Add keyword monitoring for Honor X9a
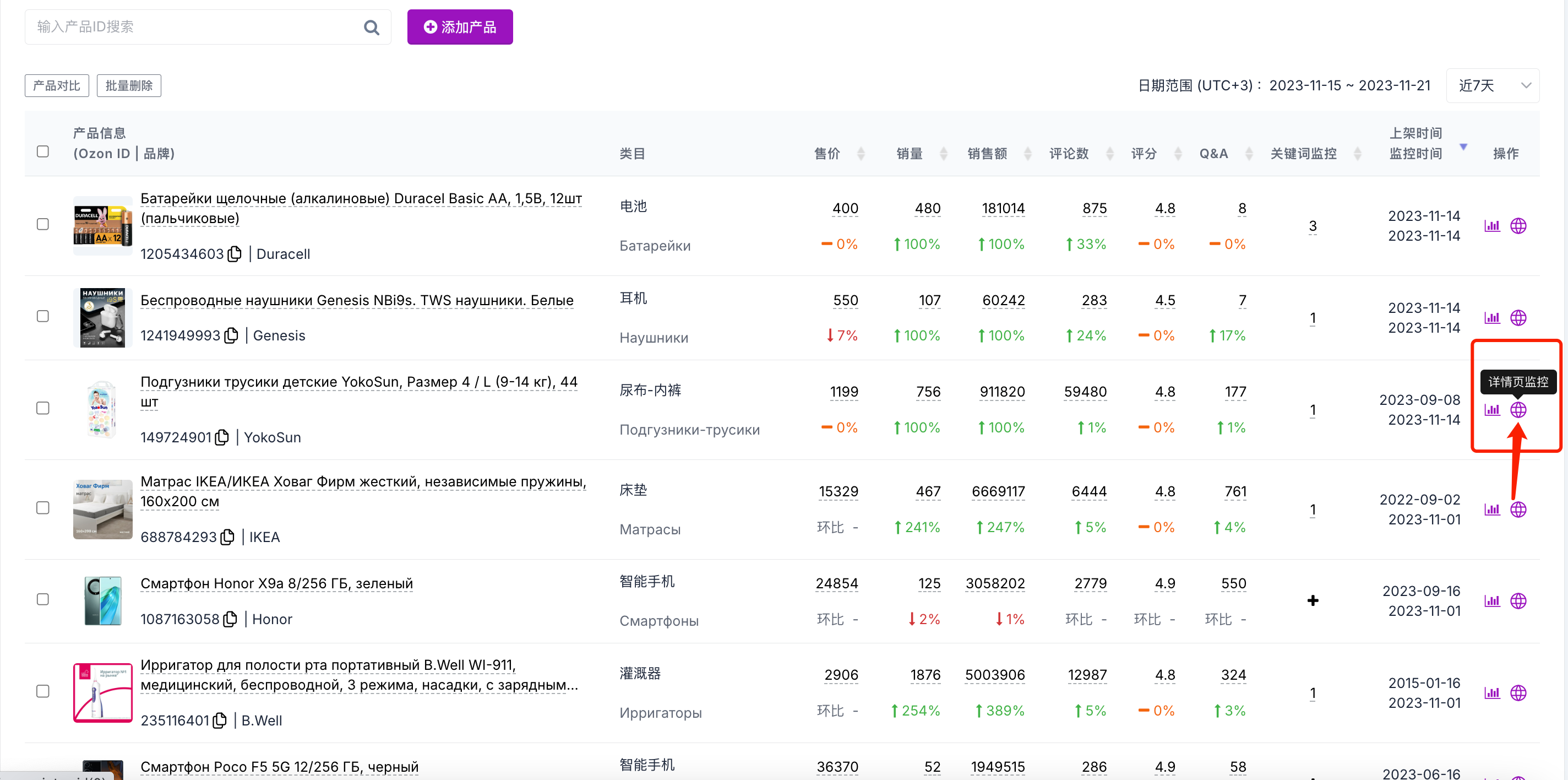1568x780 pixels. click(x=1313, y=601)
